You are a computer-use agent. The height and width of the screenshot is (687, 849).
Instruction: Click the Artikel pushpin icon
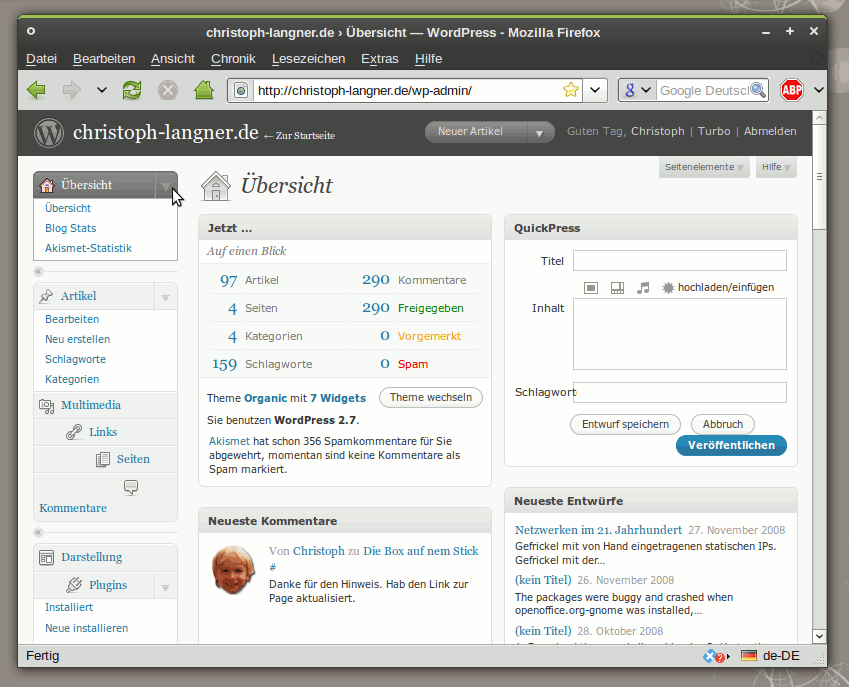(x=47, y=296)
